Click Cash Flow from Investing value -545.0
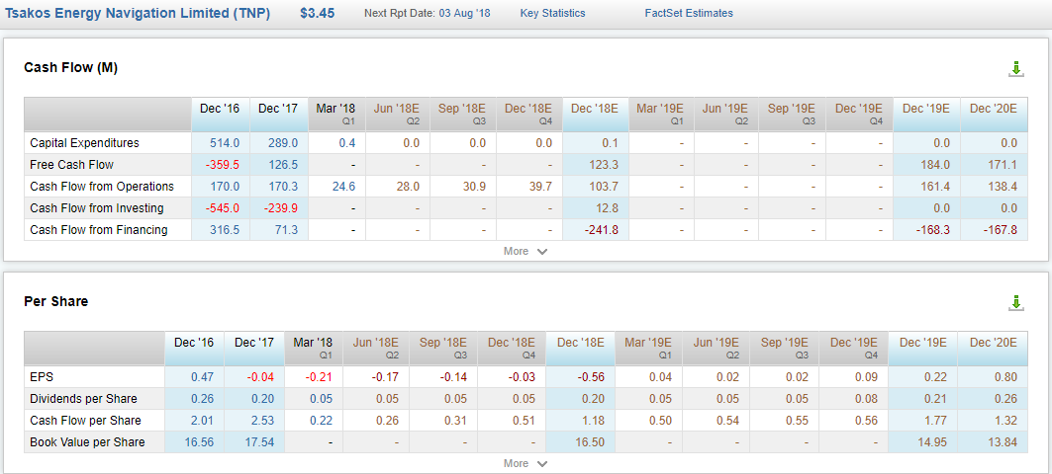The image size is (1052, 474). pyautogui.click(x=224, y=208)
